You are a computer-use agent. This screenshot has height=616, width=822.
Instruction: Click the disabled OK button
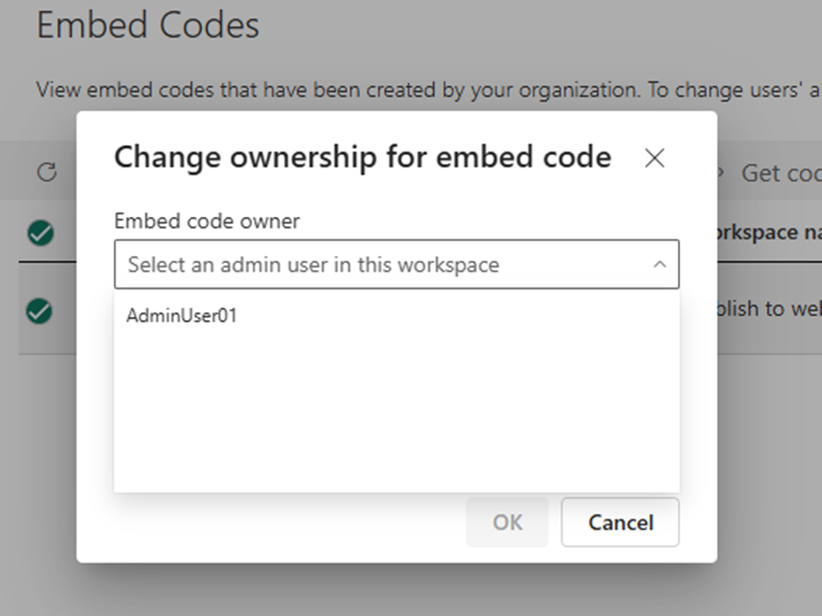point(506,522)
